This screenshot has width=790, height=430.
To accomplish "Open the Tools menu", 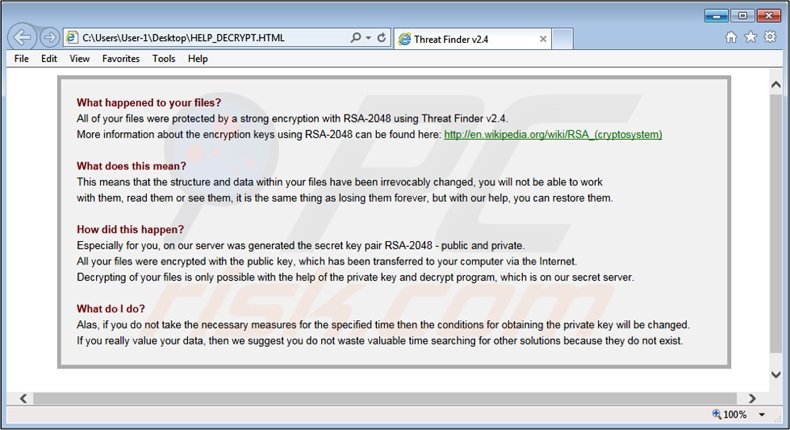I will point(164,58).
